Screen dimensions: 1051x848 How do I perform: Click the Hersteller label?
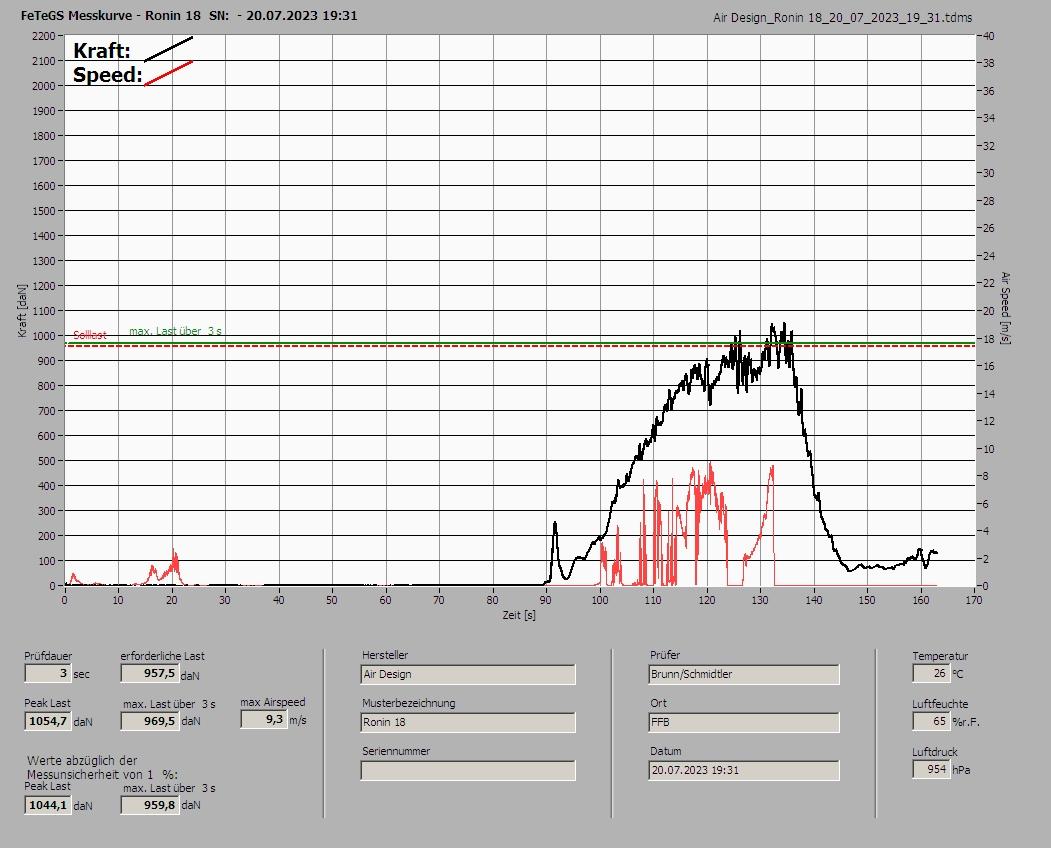(385, 655)
